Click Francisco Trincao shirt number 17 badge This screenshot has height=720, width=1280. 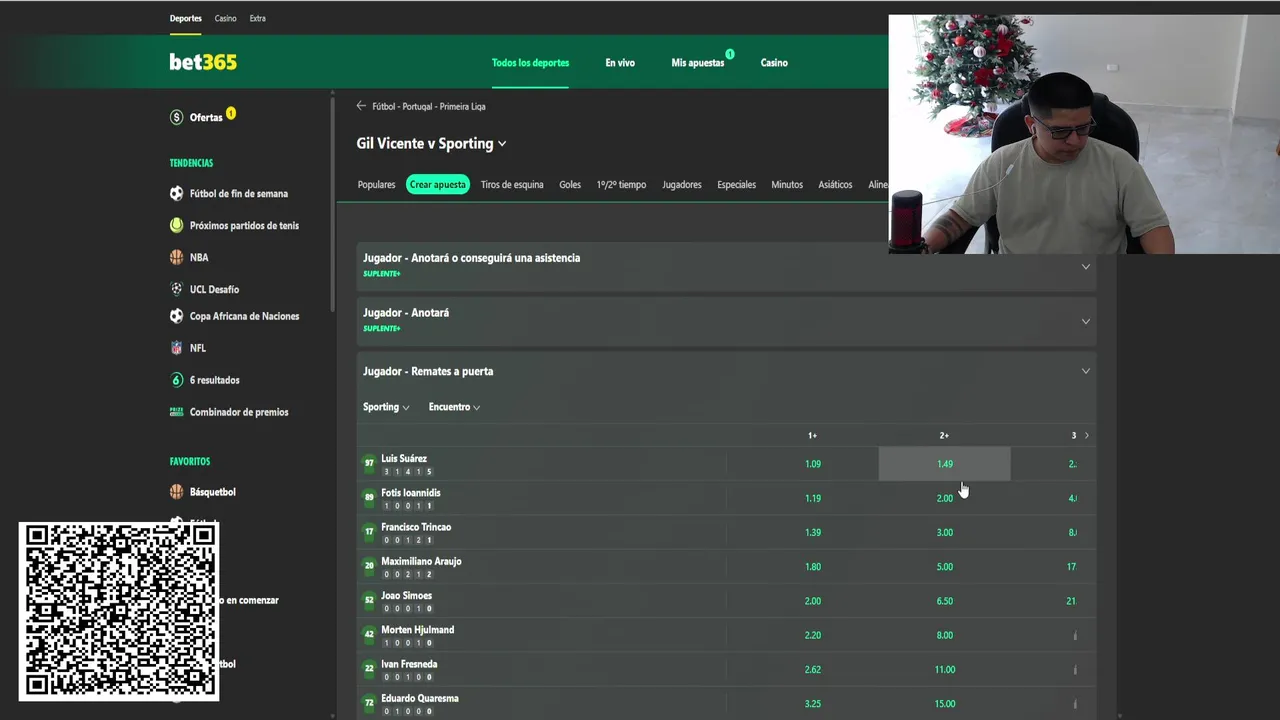click(x=369, y=531)
